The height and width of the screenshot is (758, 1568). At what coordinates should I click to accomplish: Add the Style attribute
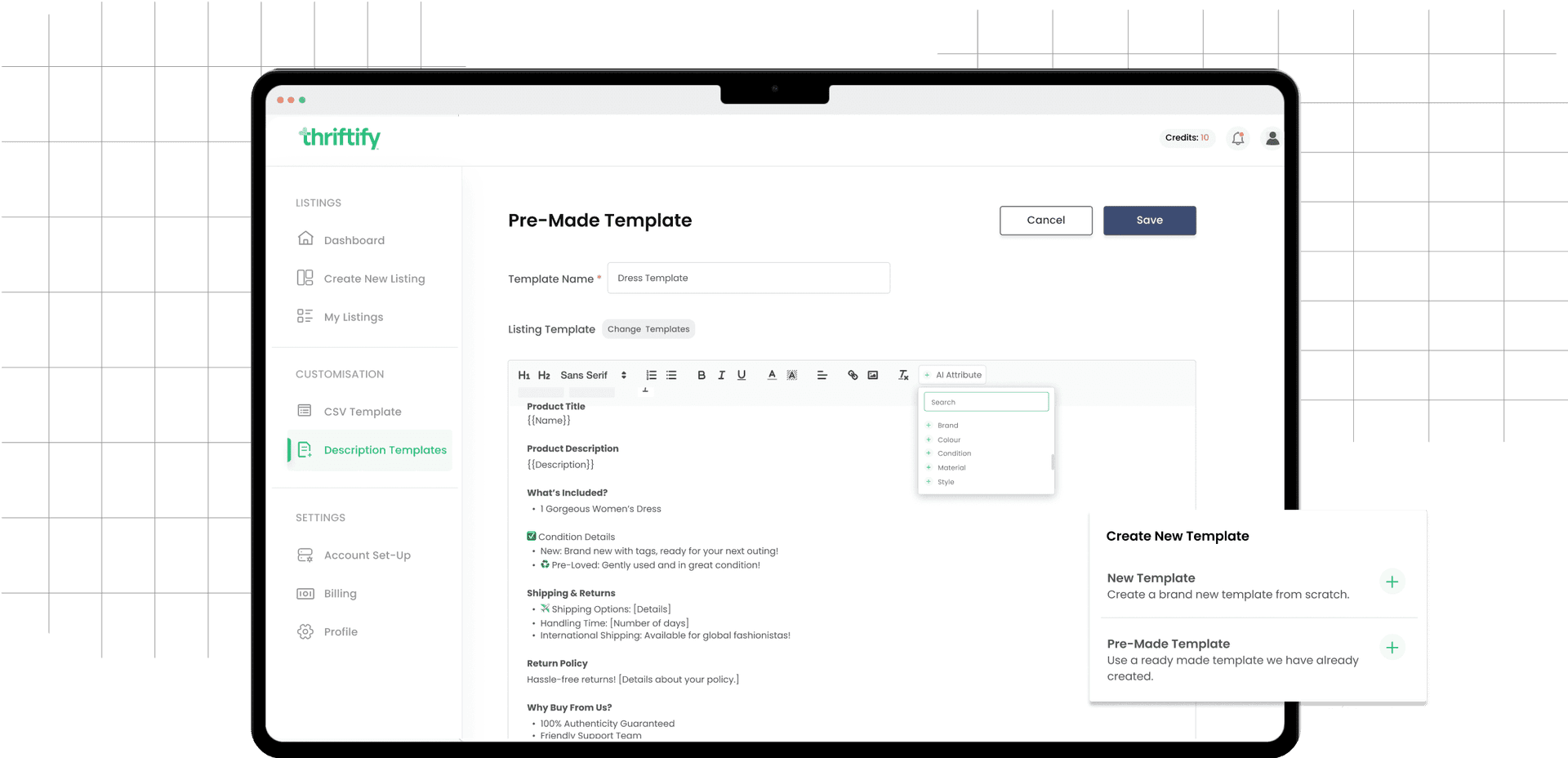[940, 482]
